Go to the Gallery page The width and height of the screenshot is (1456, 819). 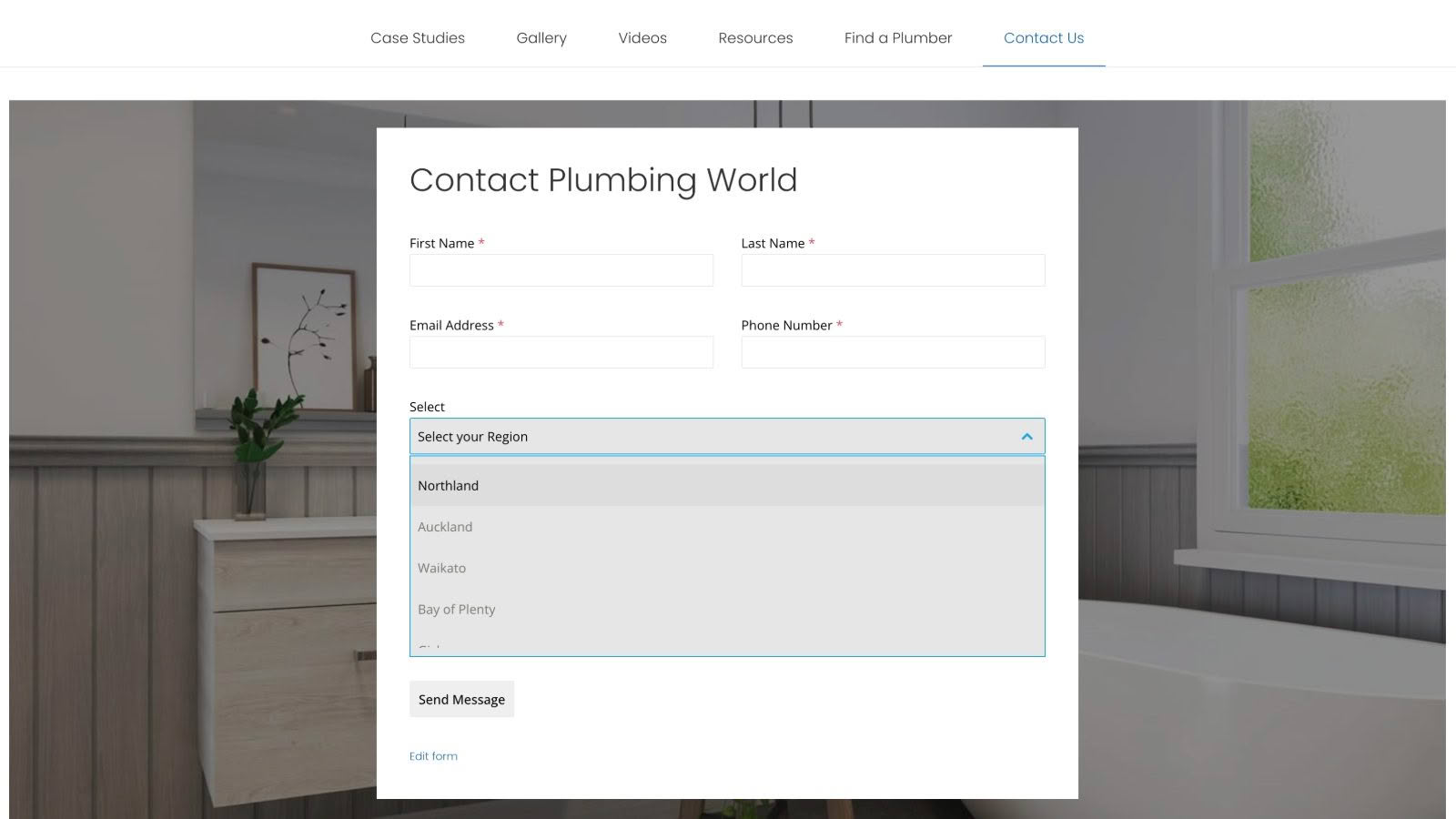click(541, 37)
